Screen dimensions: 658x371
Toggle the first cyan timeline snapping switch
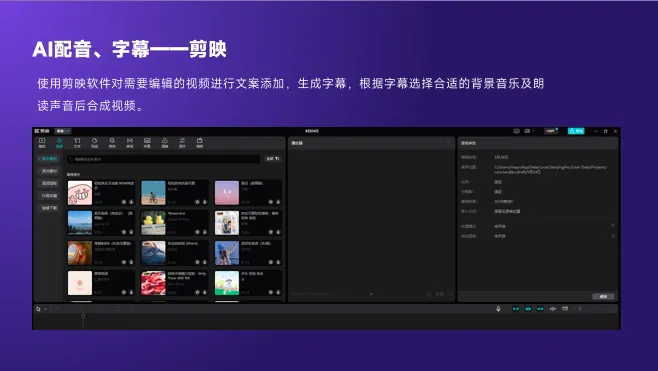516,309
